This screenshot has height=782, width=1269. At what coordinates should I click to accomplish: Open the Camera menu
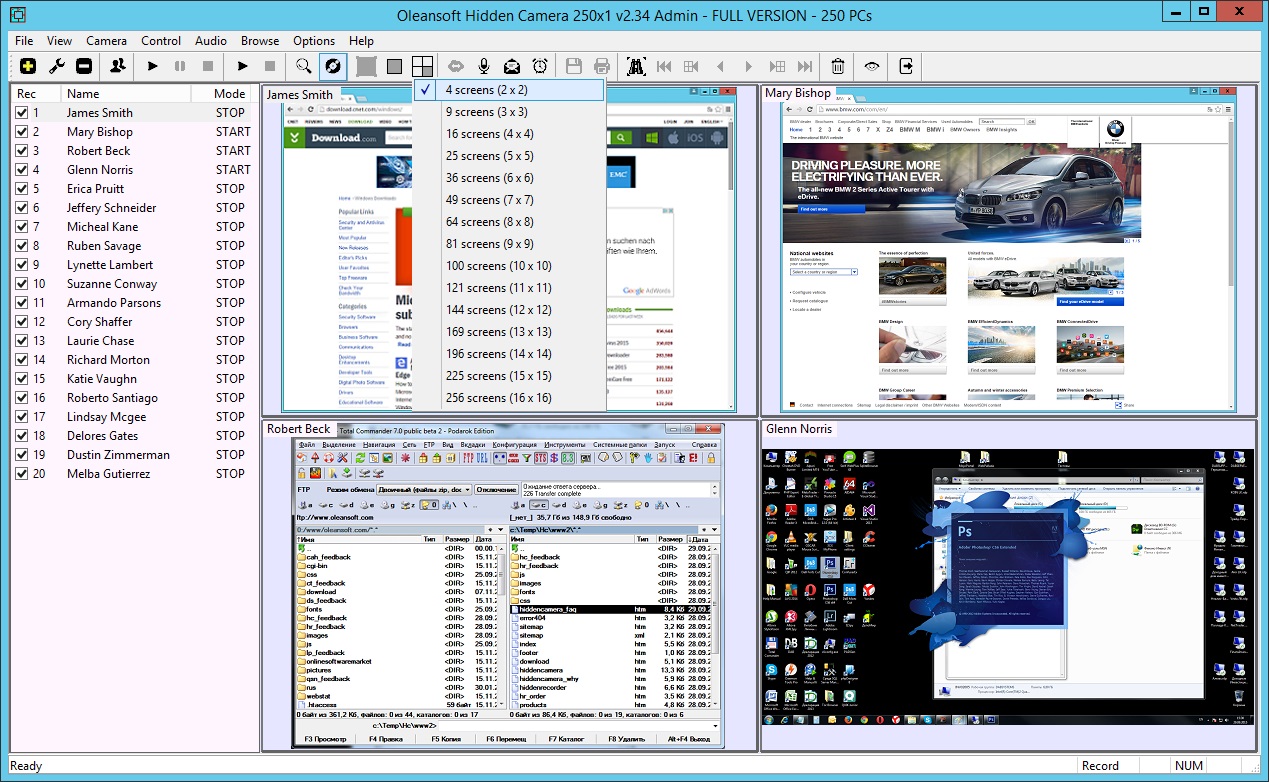tap(106, 41)
